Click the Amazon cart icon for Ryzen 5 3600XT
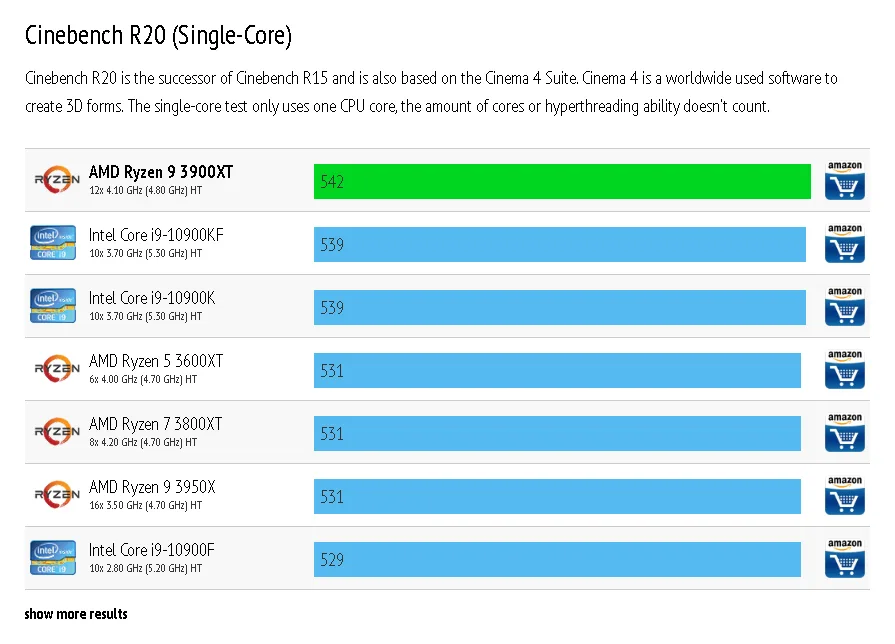Image resolution: width=895 pixels, height=644 pixels. [x=844, y=370]
